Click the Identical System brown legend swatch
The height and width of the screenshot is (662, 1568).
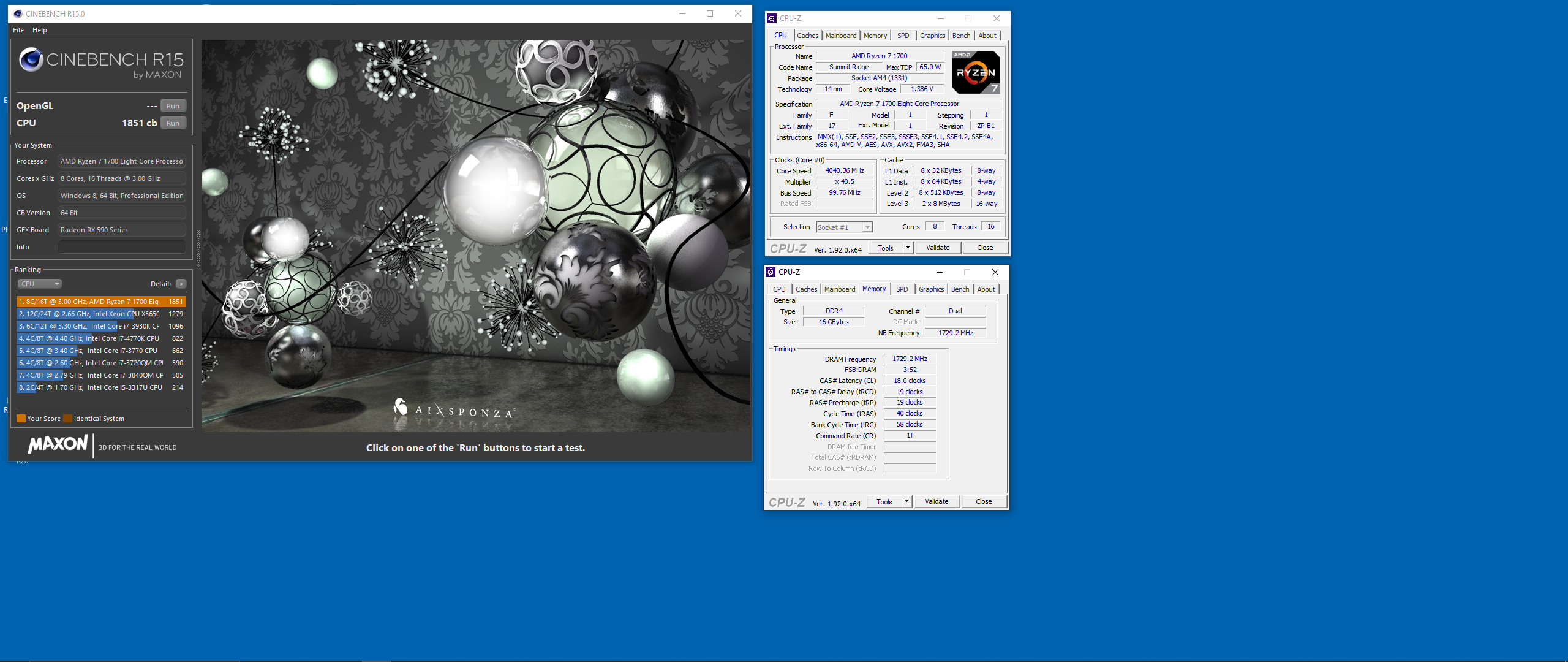click(x=68, y=419)
